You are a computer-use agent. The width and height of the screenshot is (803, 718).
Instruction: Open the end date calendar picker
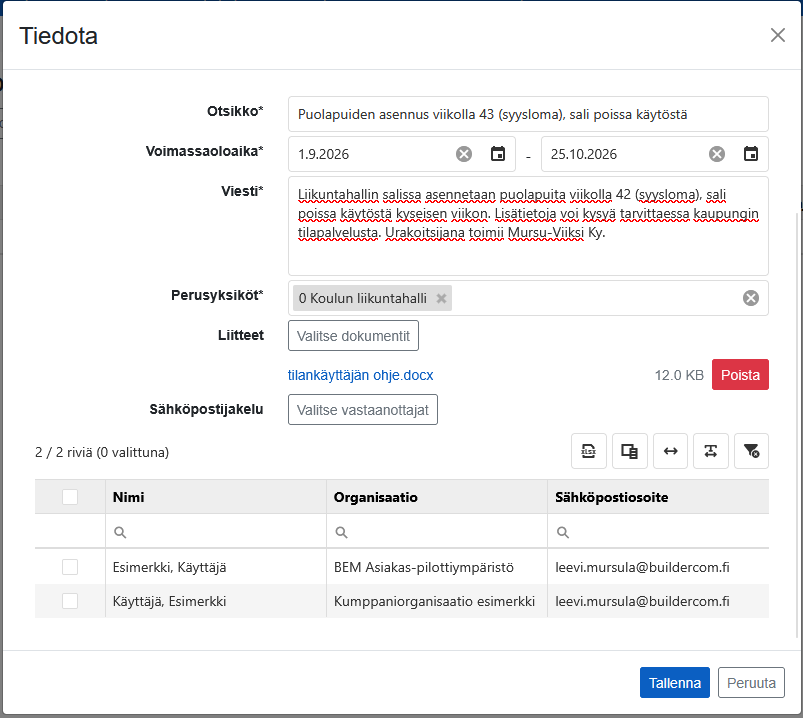751,154
